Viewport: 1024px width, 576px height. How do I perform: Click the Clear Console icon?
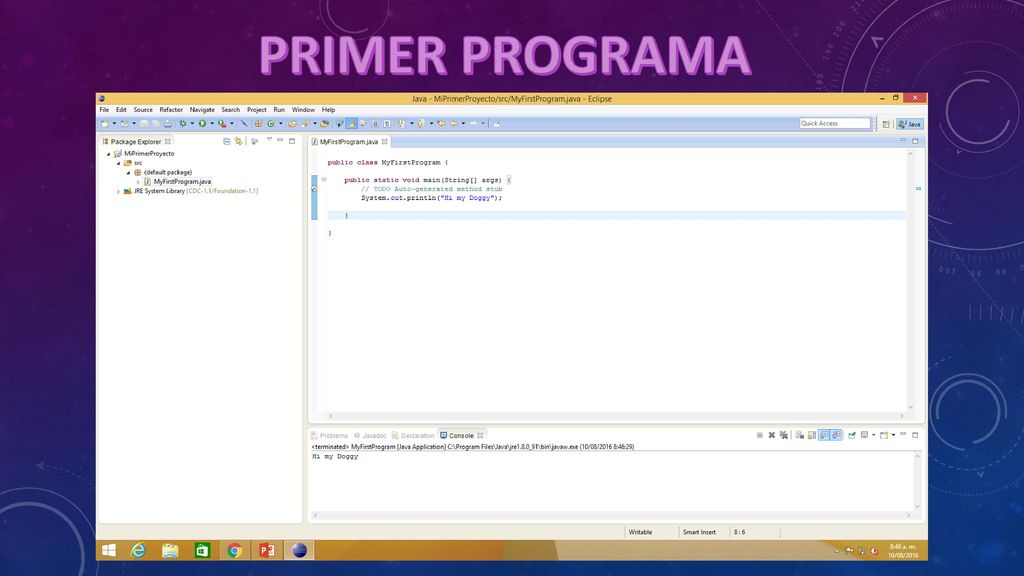(800, 435)
